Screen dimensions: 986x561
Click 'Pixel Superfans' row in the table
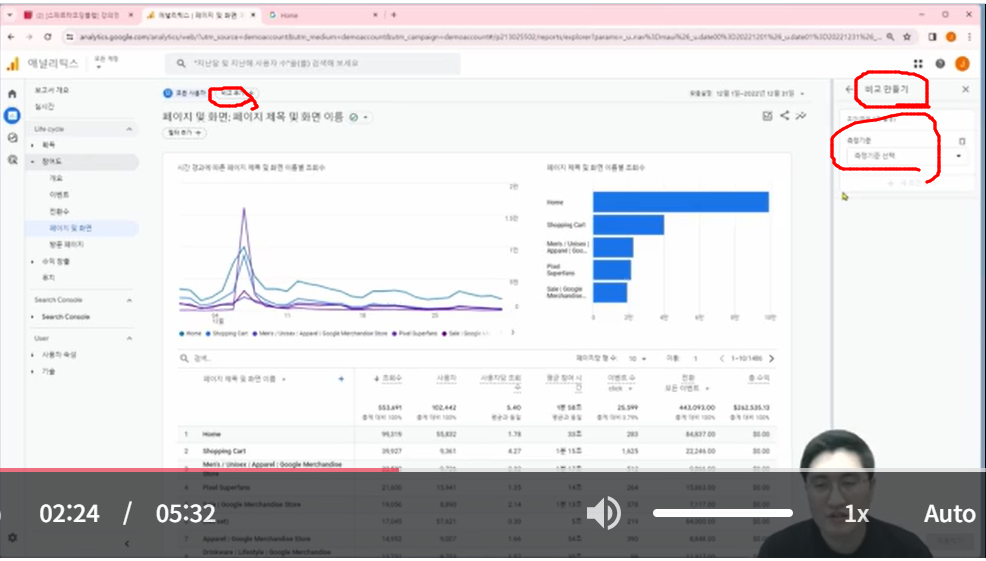tap(477, 487)
